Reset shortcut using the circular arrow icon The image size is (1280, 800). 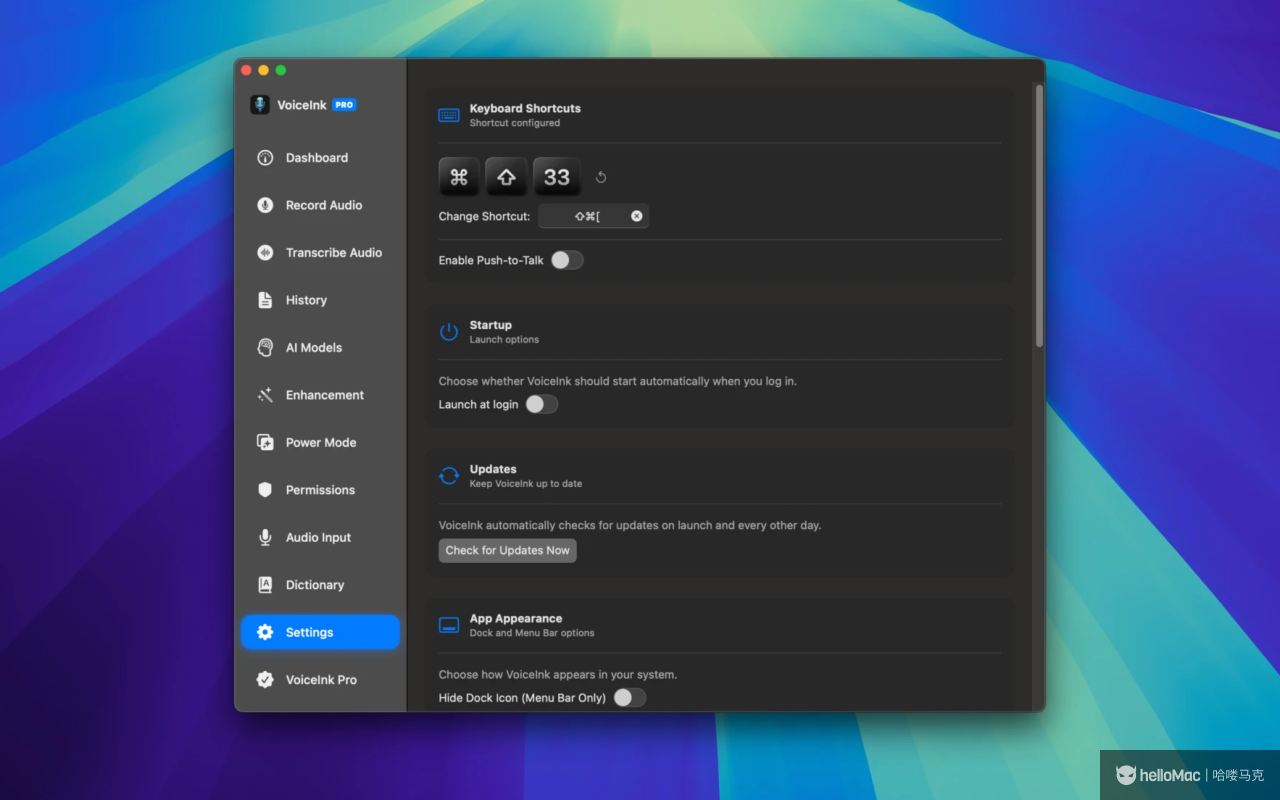(601, 178)
